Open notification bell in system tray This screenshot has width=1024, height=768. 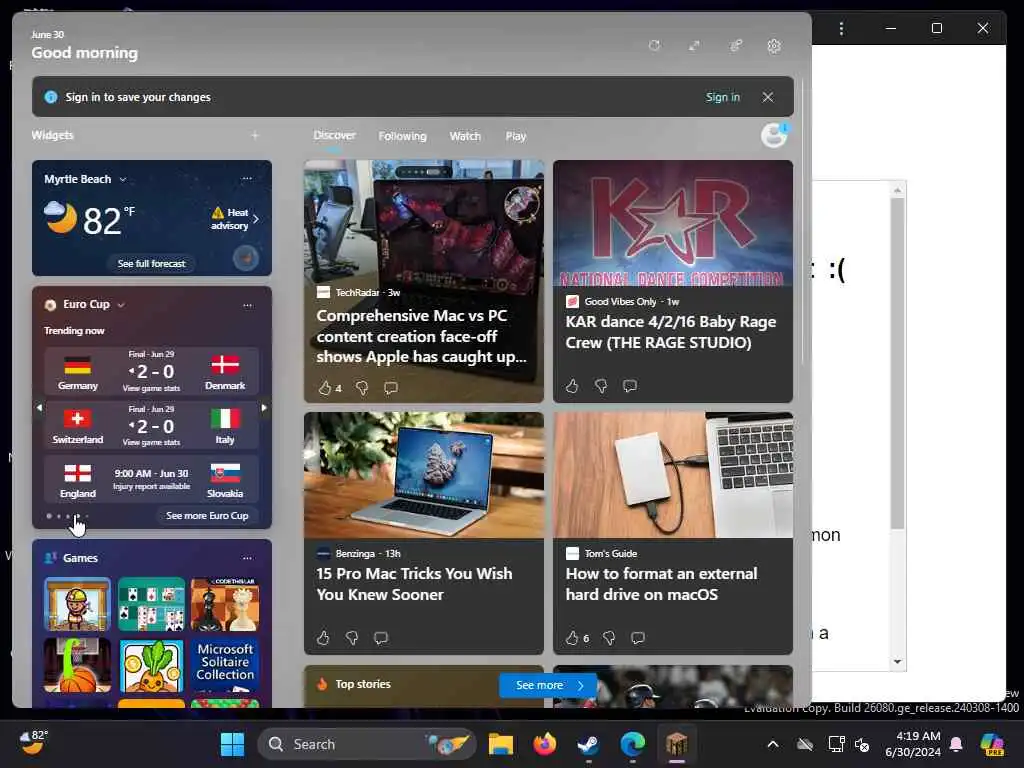956,744
